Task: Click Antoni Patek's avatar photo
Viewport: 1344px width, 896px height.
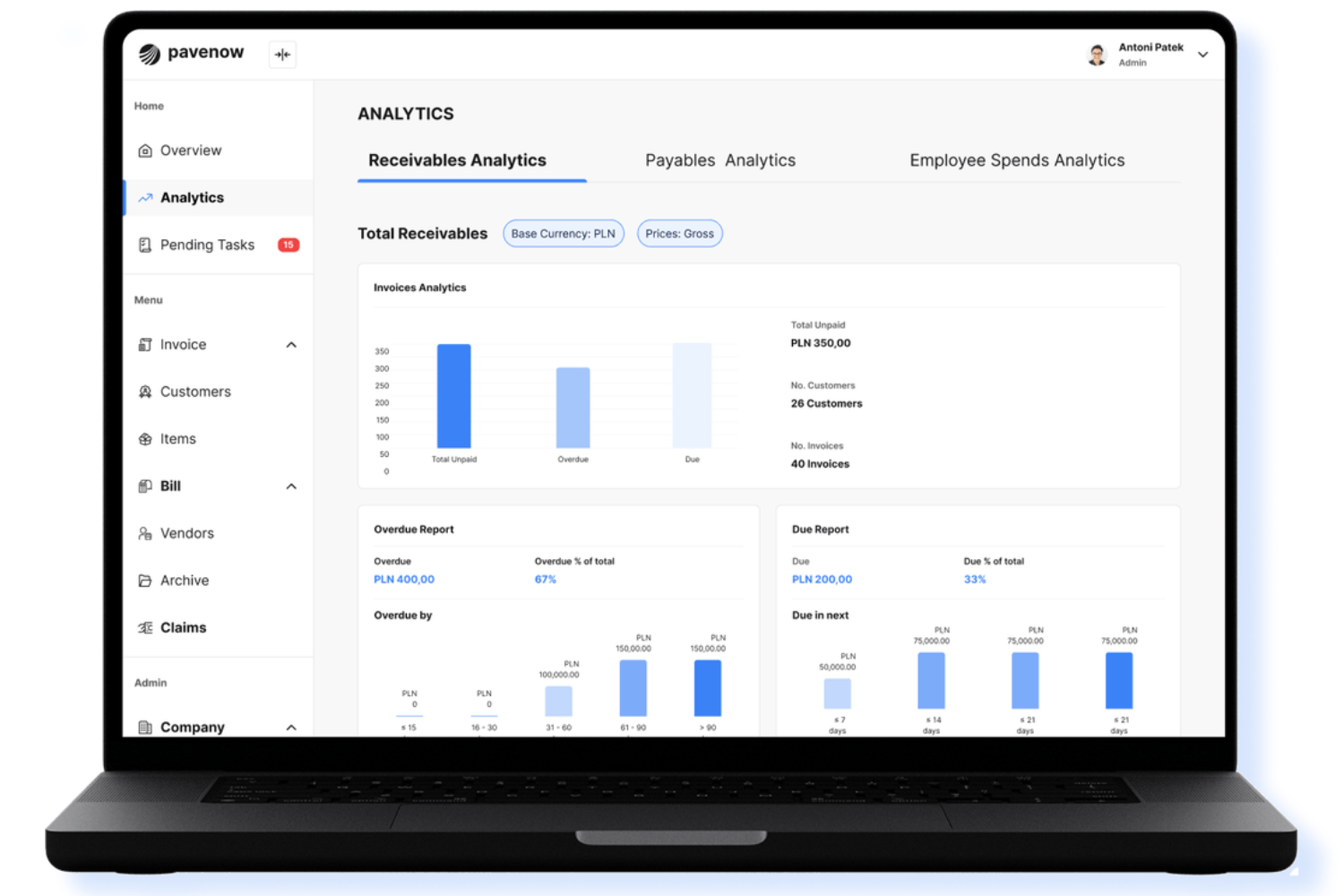Action: [x=1097, y=56]
